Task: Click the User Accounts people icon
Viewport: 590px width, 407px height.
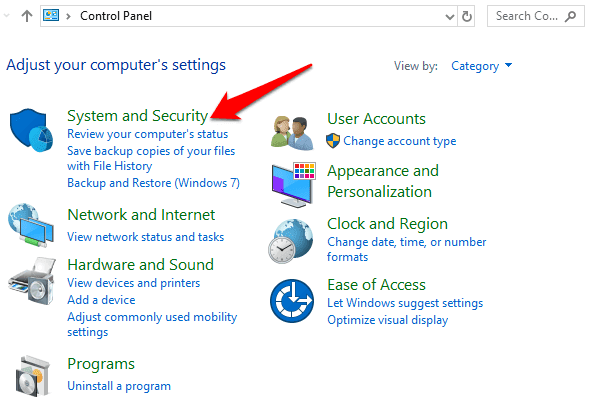Action: point(292,133)
